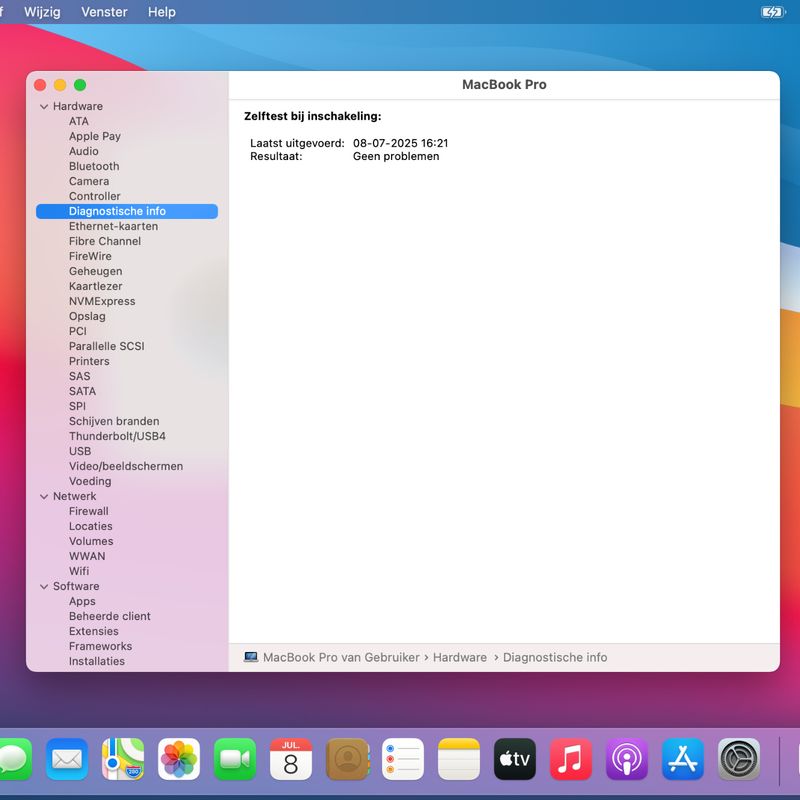The height and width of the screenshot is (800, 800).
Task: Select NVMExpress in the sidebar
Action: [102, 302]
